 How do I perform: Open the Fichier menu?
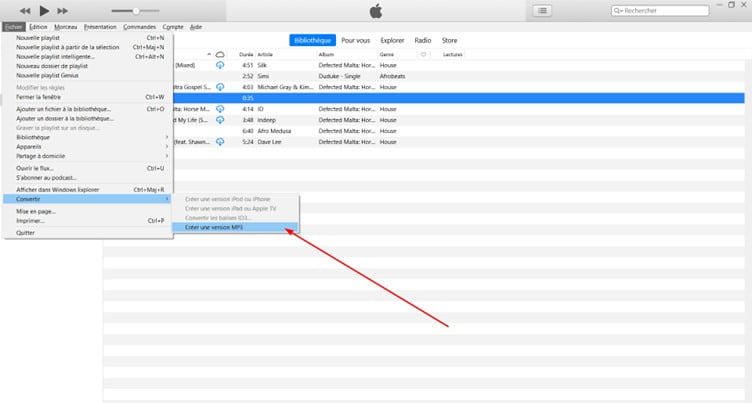[13, 27]
